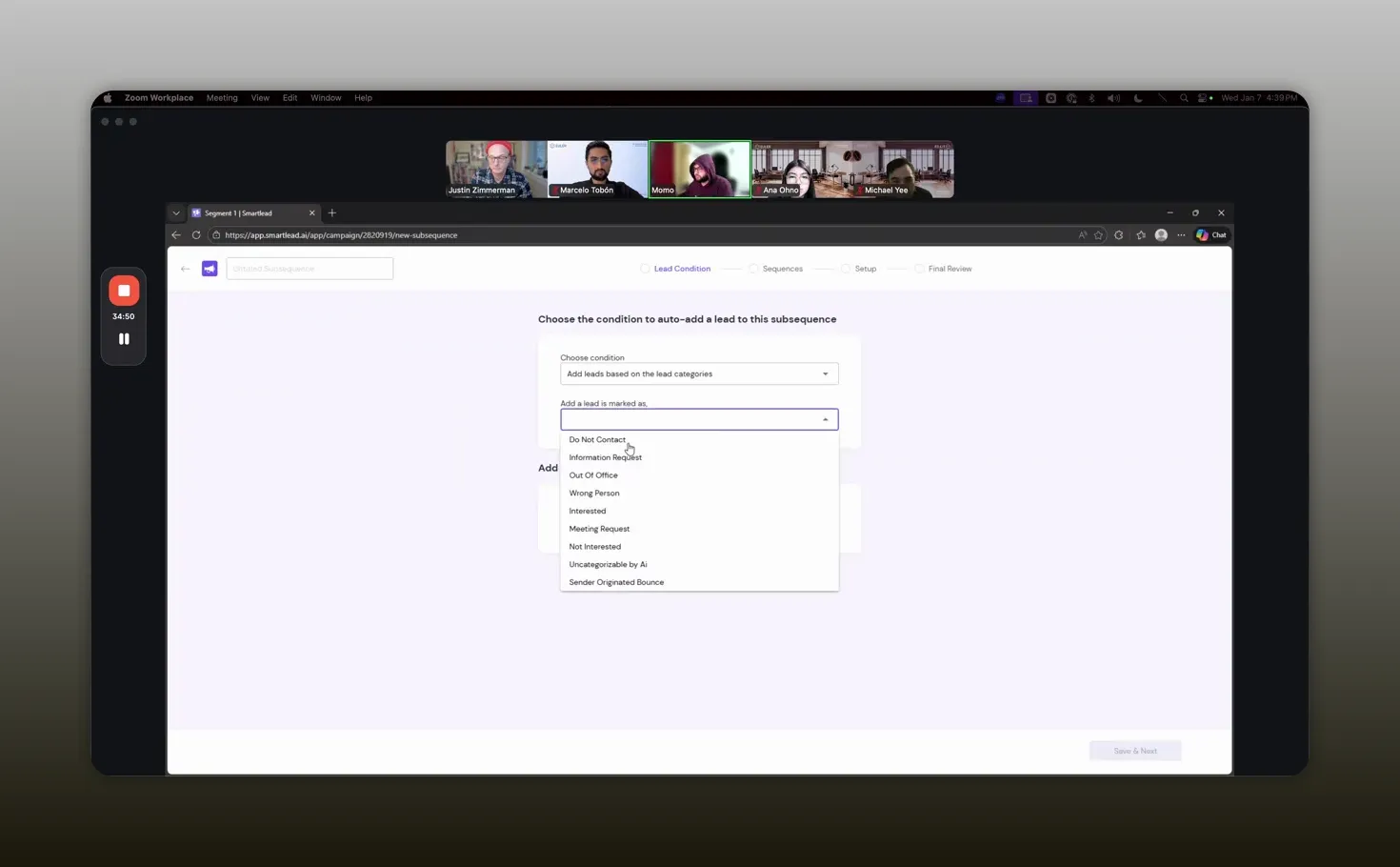Open the Meeting menu in the menu bar

click(221, 97)
